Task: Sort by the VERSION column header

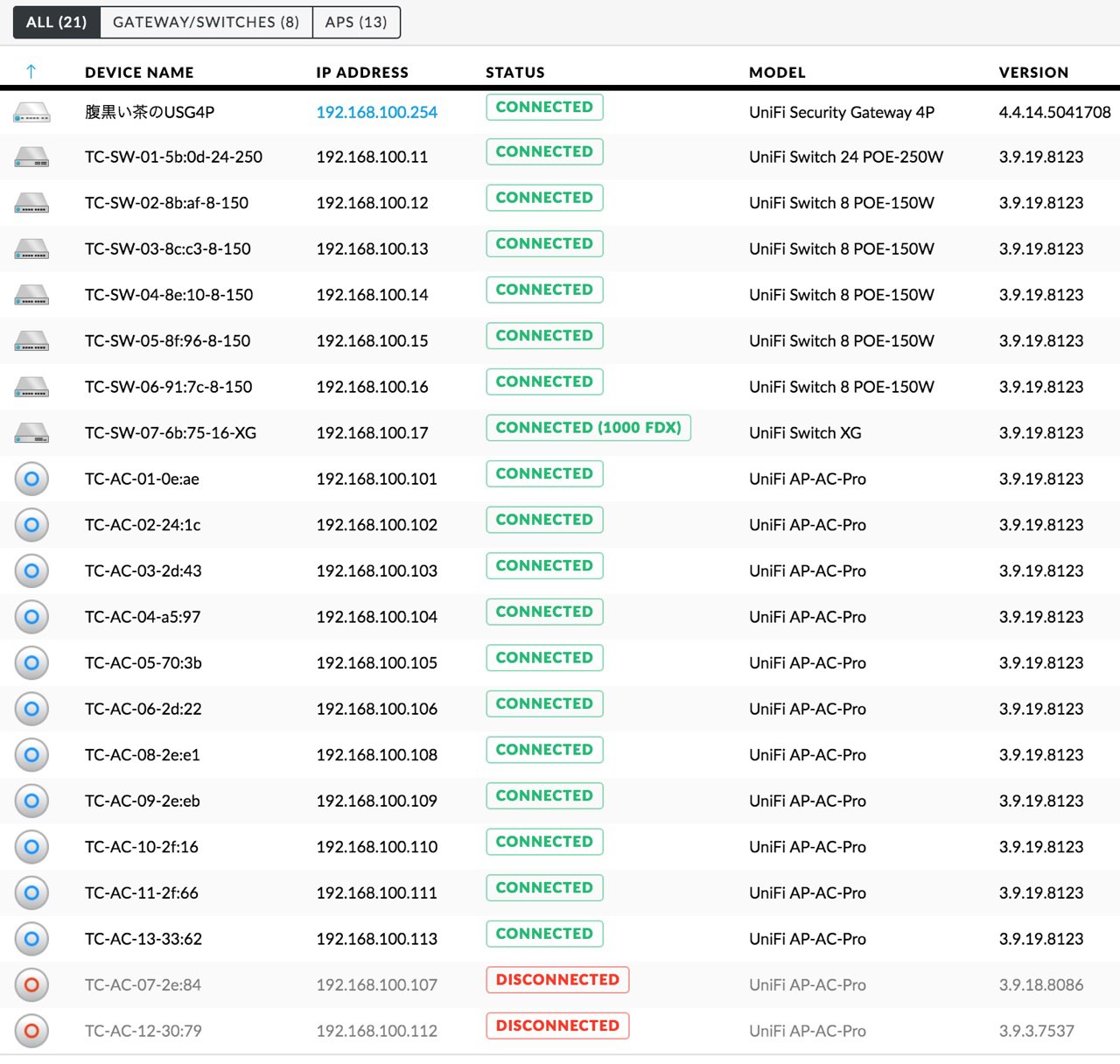Action: [x=1033, y=73]
